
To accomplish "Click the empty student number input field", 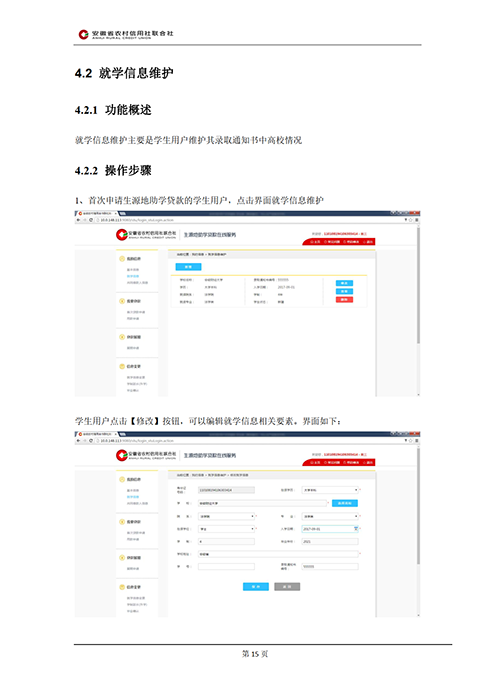I will (226, 567).
